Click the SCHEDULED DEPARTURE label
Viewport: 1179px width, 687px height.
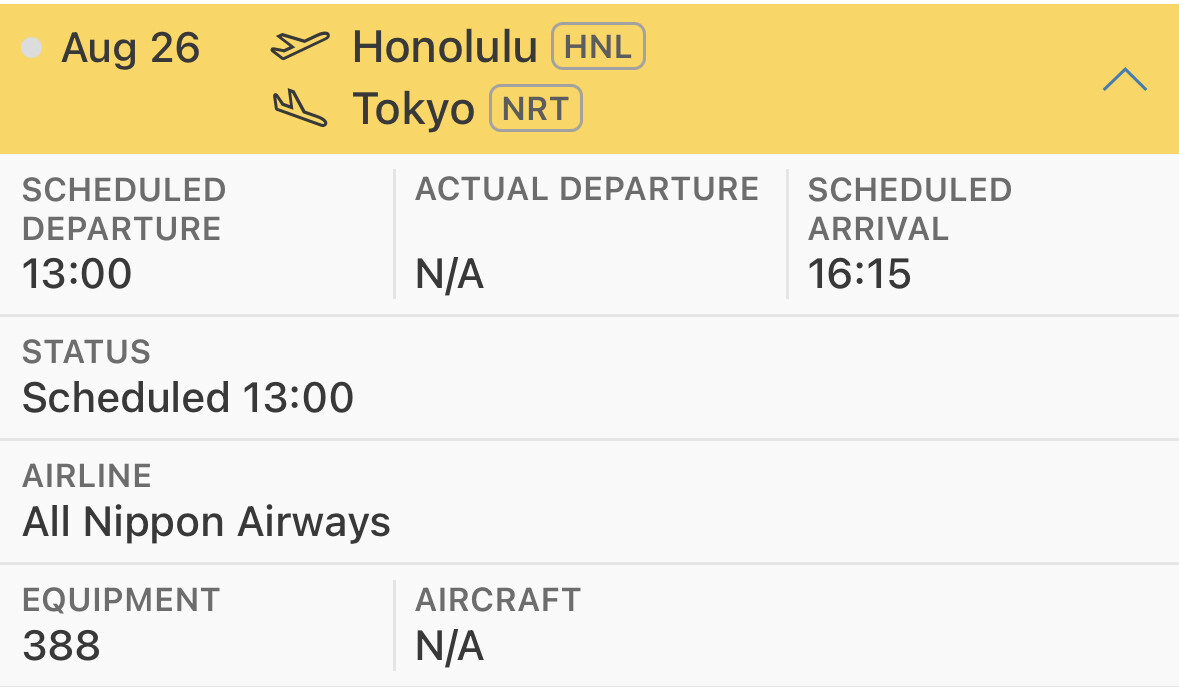pyautogui.click(x=123, y=209)
